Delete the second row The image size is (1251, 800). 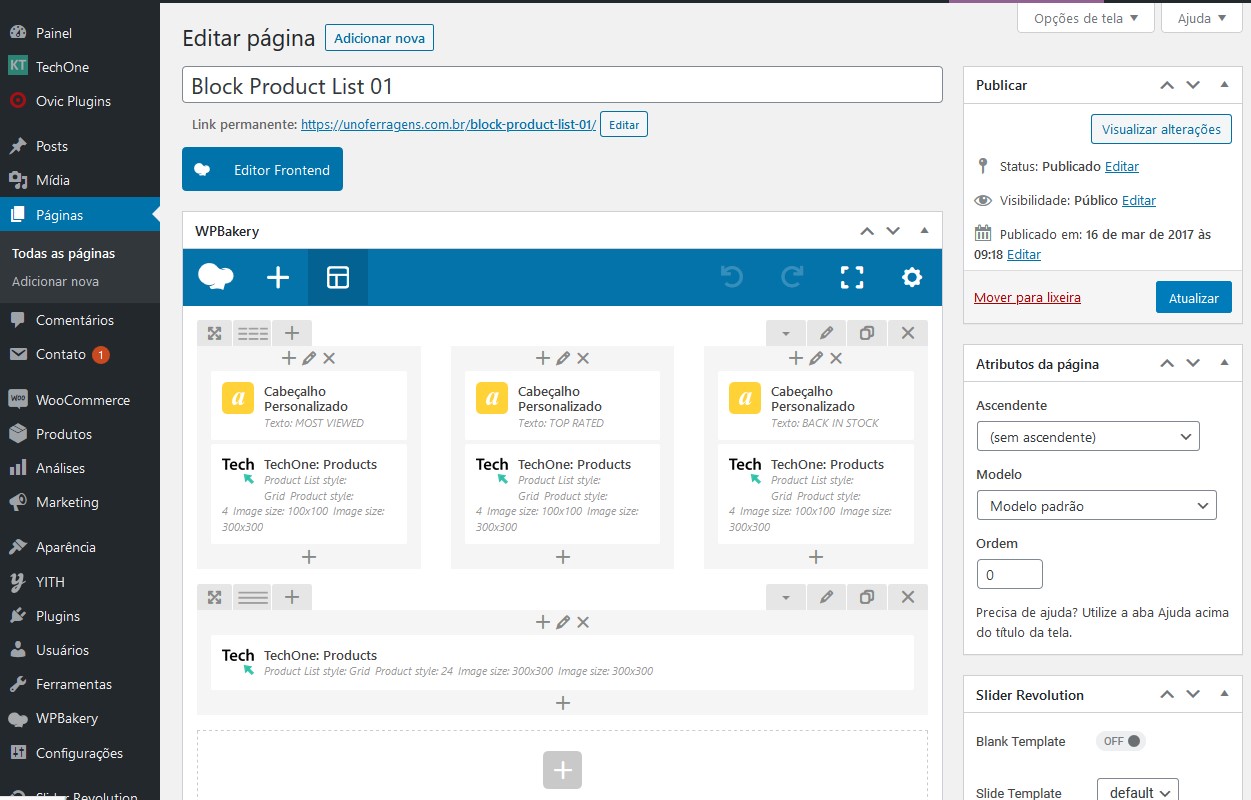click(908, 597)
